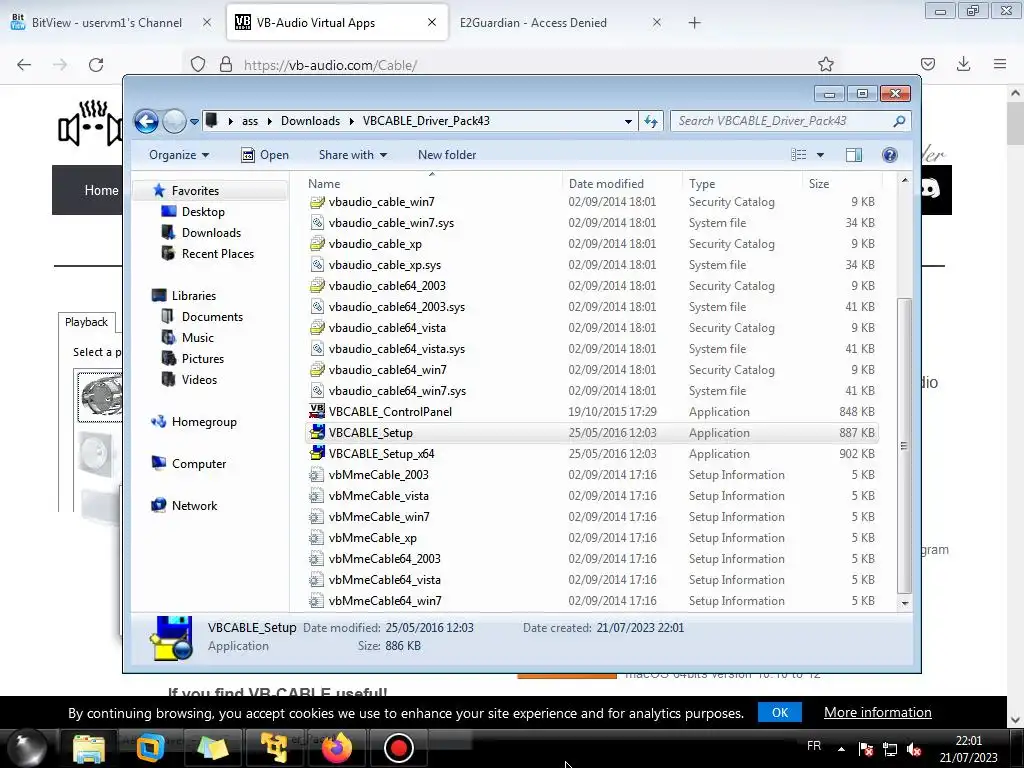
Task: Open Music library
Action: (x=197, y=338)
